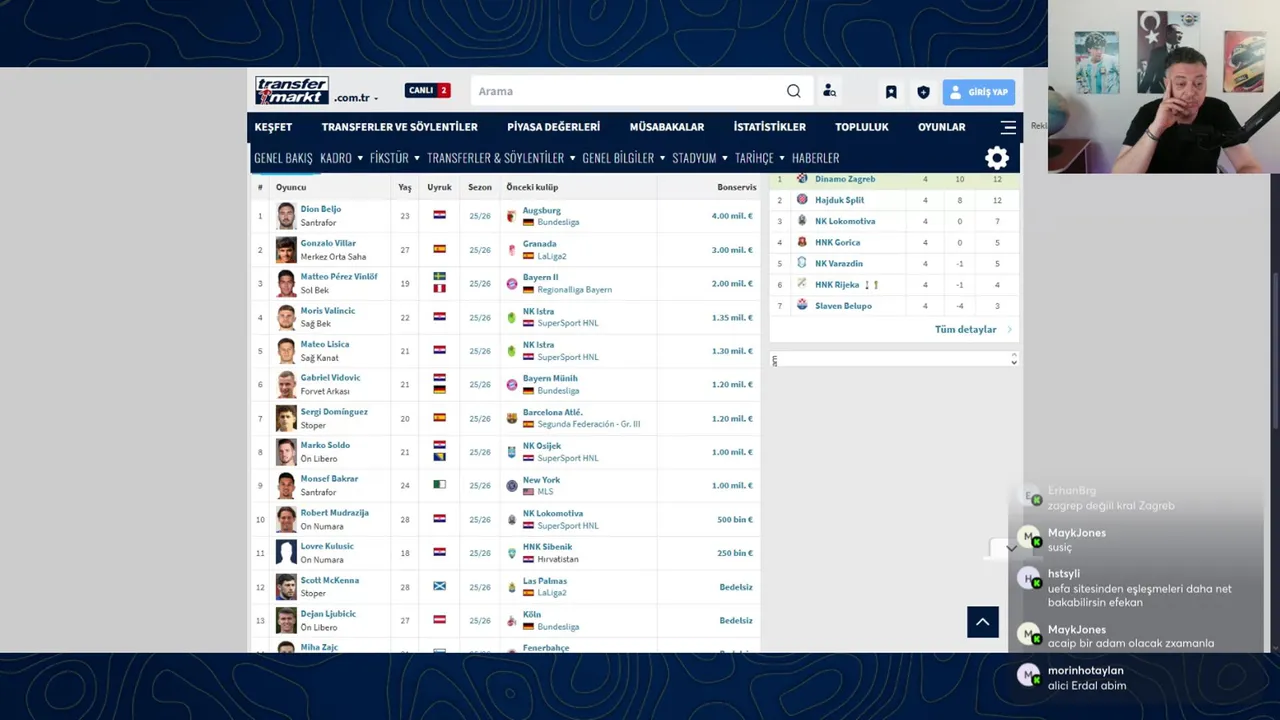Open Matteo Pérez Vinlöf player link
The image size is (1280, 720).
(339, 277)
